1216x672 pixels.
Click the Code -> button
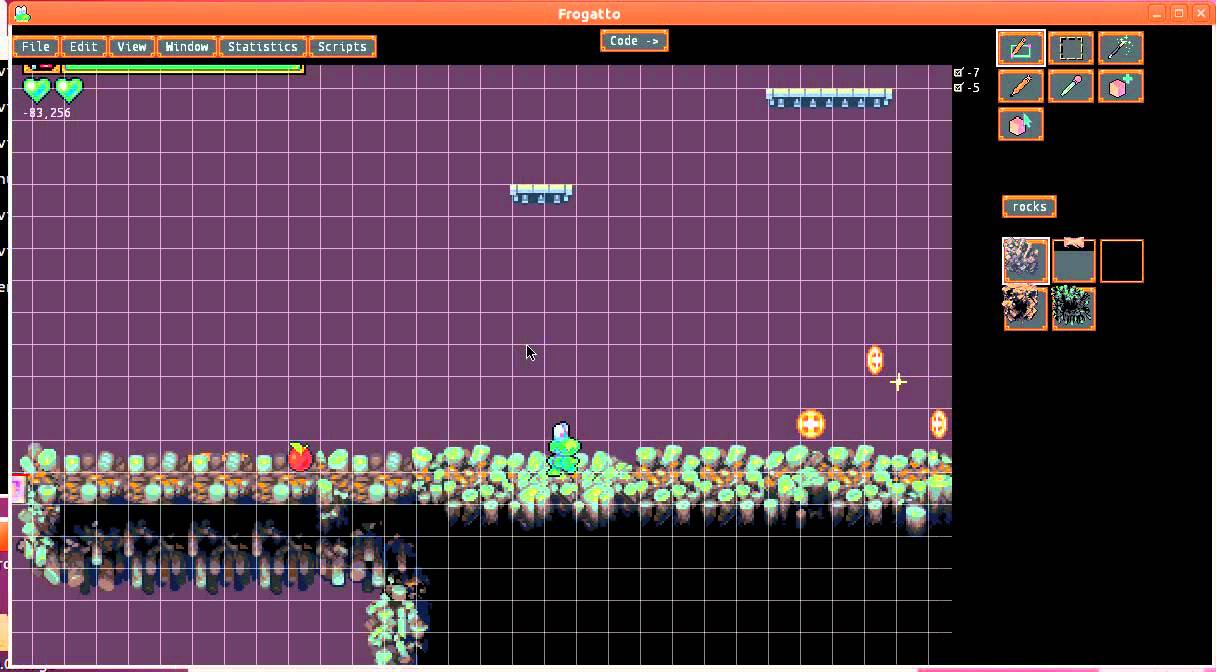coord(634,41)
